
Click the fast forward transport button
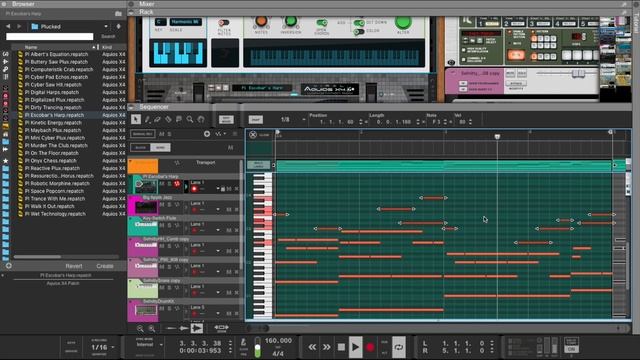[x=327, y=347]
